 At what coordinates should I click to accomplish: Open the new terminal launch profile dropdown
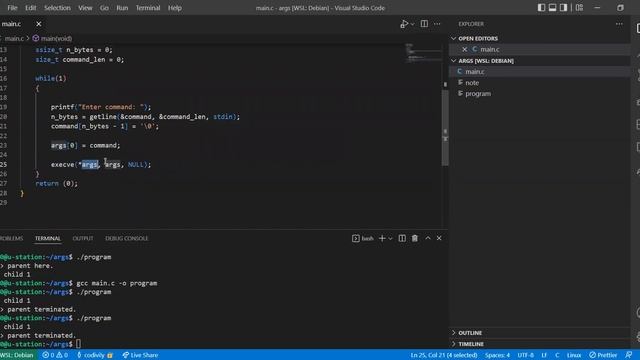(x=391, y=238)
